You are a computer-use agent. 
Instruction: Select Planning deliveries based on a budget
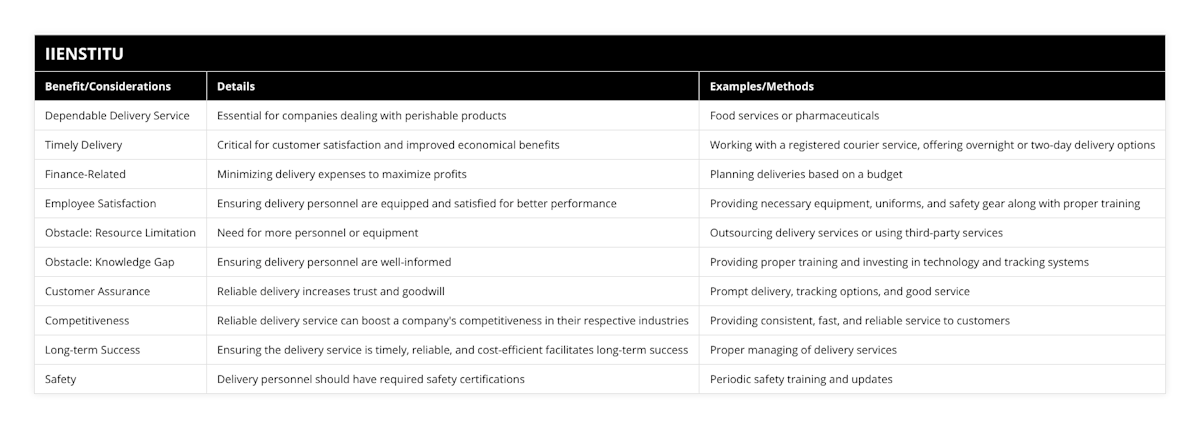click(806, 174)
